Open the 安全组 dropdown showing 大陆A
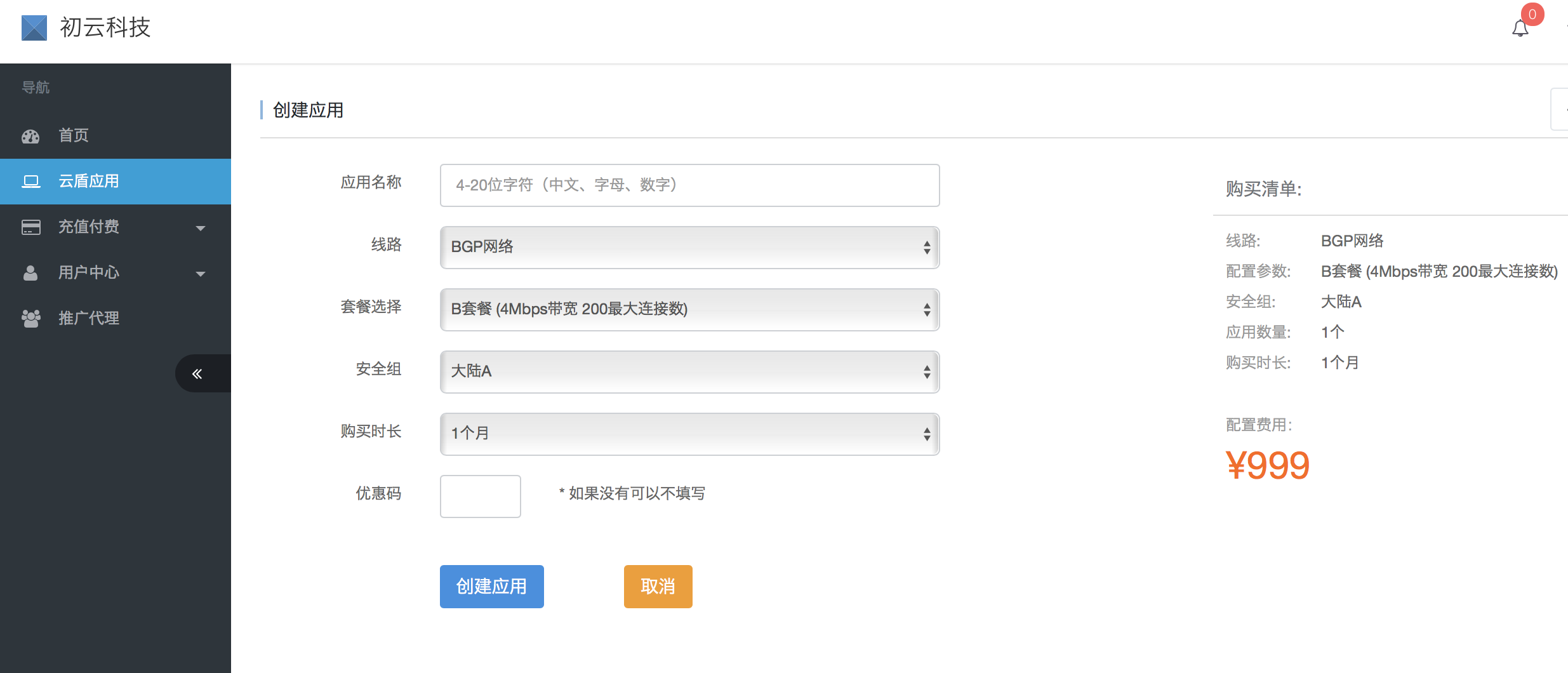The height and width of the screenshot is (673, 1568). pyautogui.click(x=689, y=372)
